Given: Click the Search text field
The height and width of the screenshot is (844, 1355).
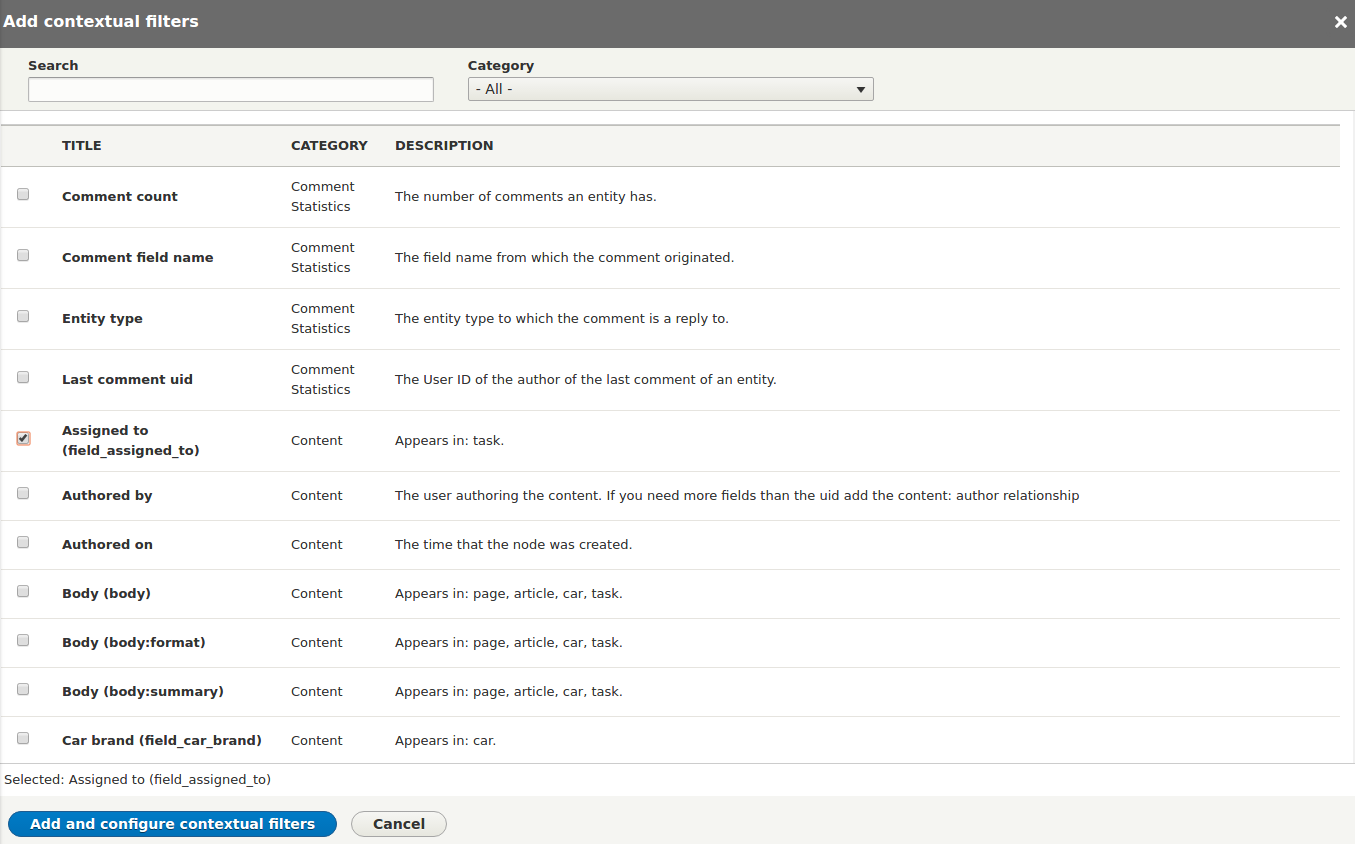Looking at the screenshot, I should point(231,90).
